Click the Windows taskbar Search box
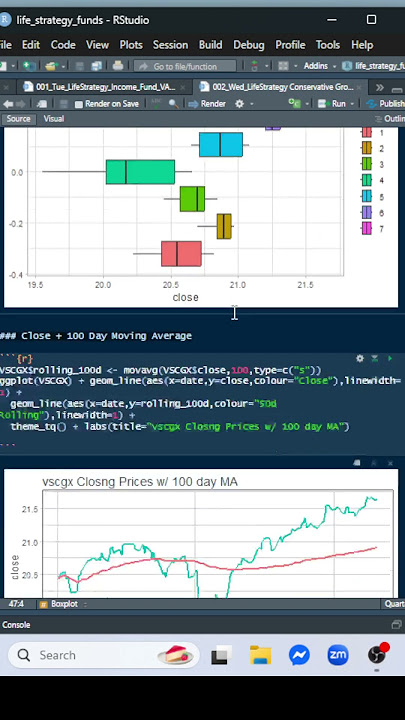The height and width of the screenshot is (720, 405). pyautogui.click(x=103, y=655)
